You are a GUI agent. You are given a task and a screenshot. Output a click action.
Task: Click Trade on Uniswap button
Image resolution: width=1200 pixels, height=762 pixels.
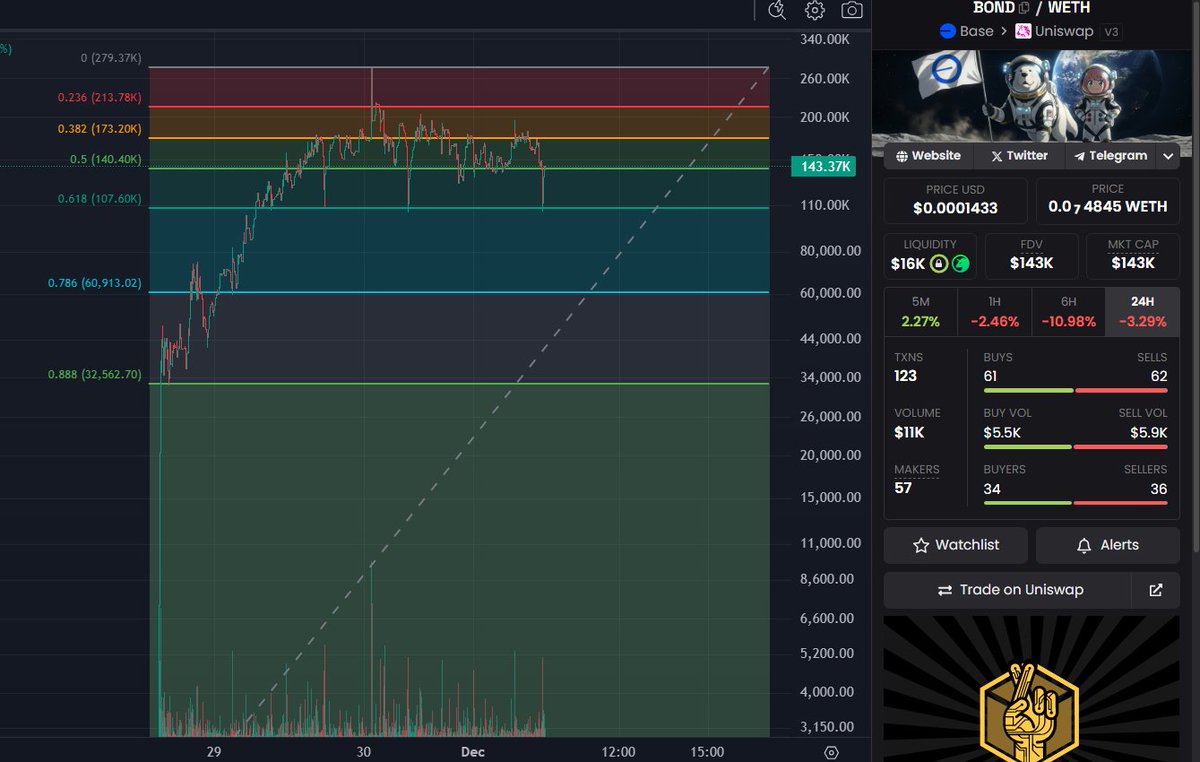click(x=1008, y=590)
